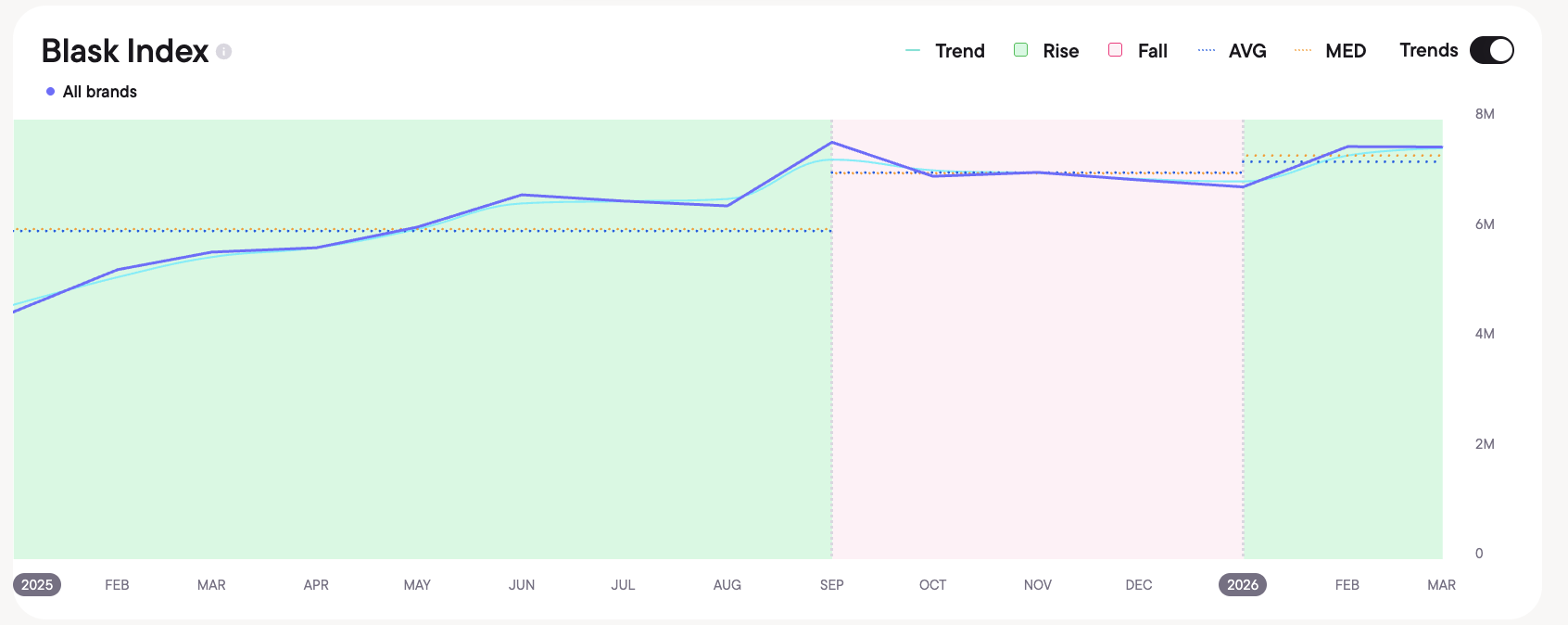Select the All brands series label

[100, 92]
